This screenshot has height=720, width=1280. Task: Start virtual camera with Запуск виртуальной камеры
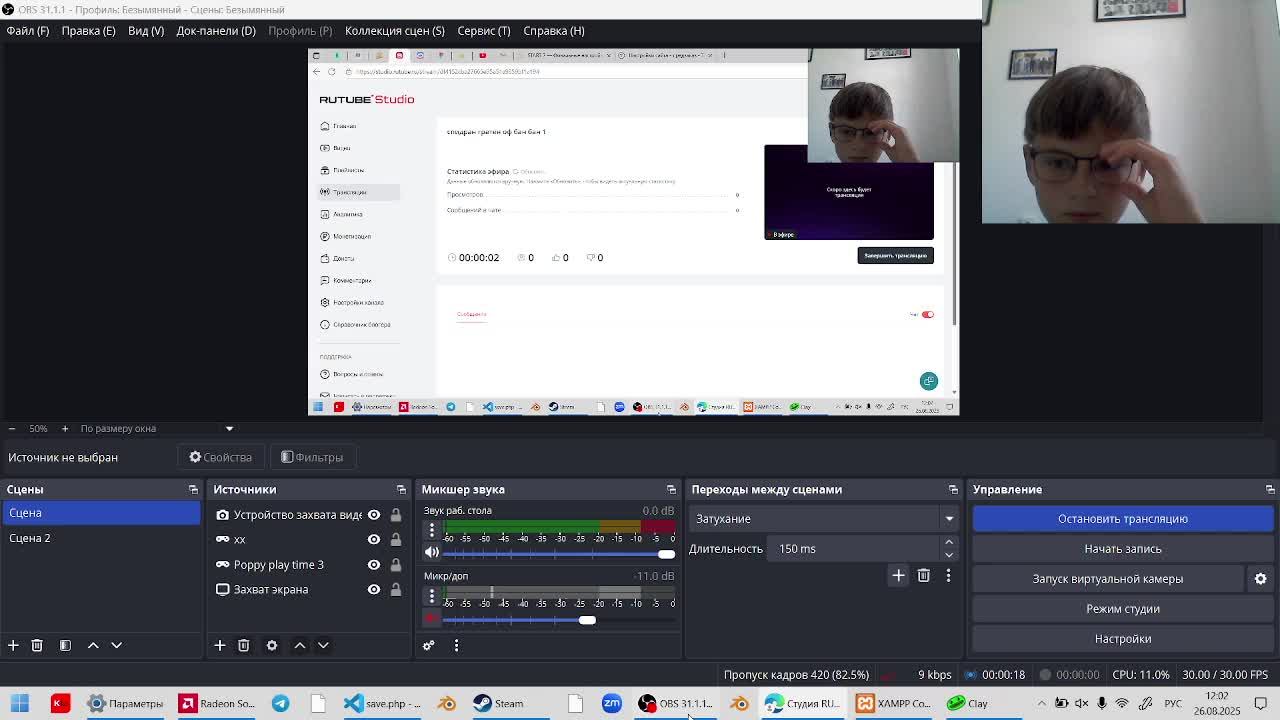[1108, 579]
